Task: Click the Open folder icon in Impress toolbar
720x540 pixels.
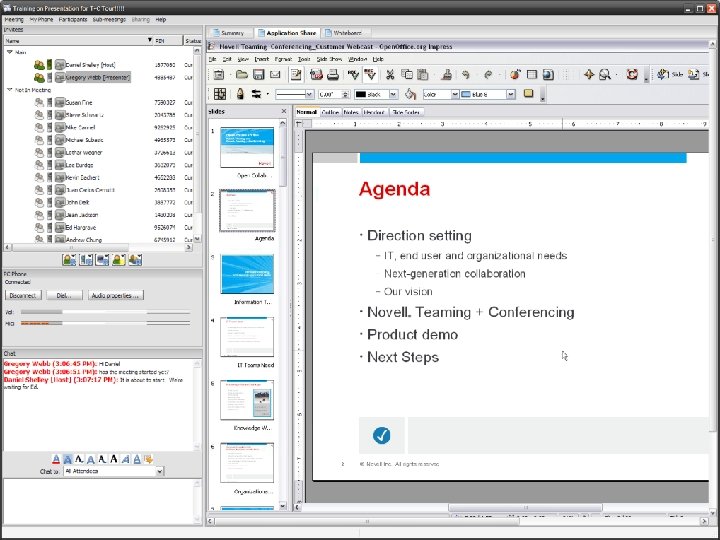Action: 242,74
